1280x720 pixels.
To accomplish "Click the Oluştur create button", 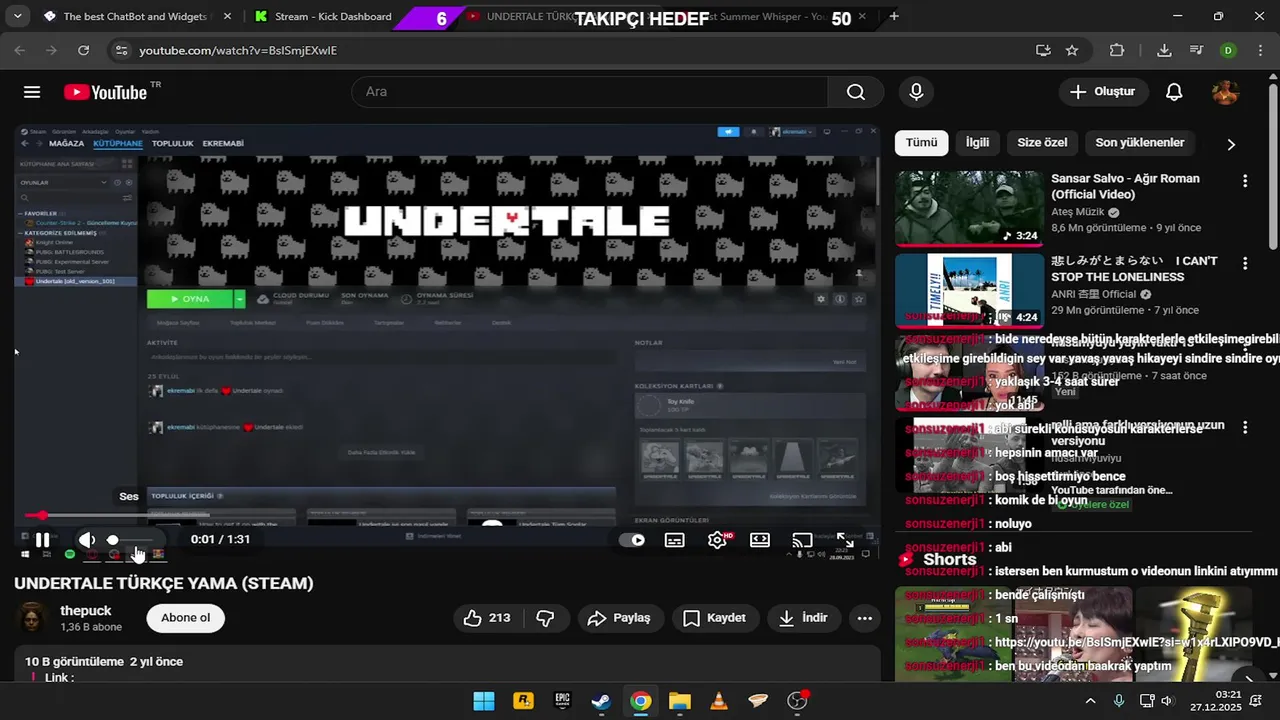I will 1103,92.
